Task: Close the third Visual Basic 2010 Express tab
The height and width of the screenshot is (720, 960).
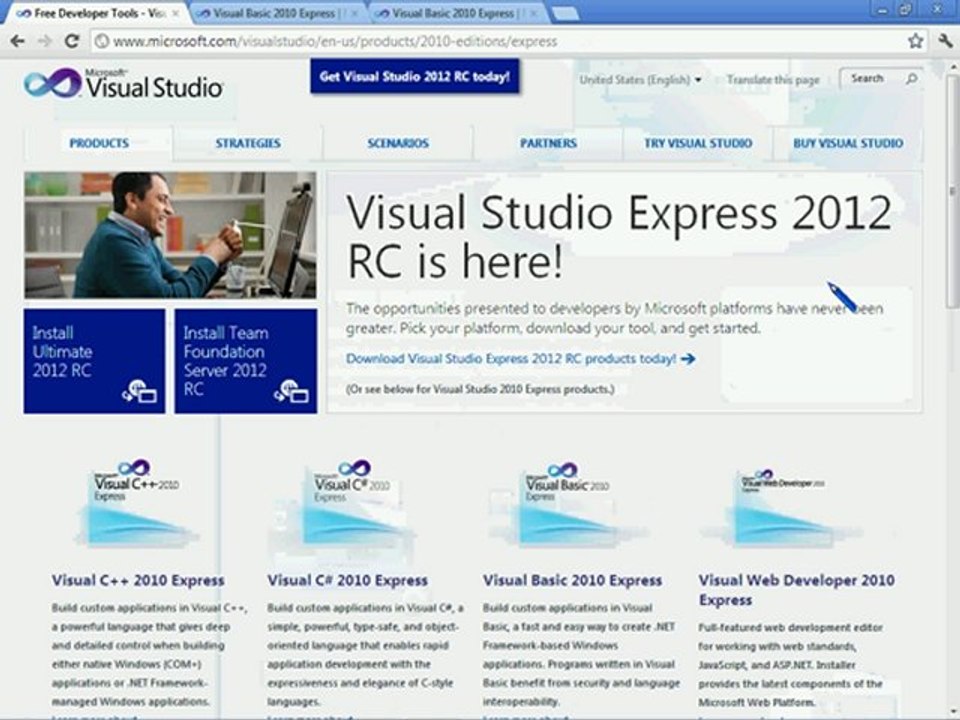Action: point(533,13)
